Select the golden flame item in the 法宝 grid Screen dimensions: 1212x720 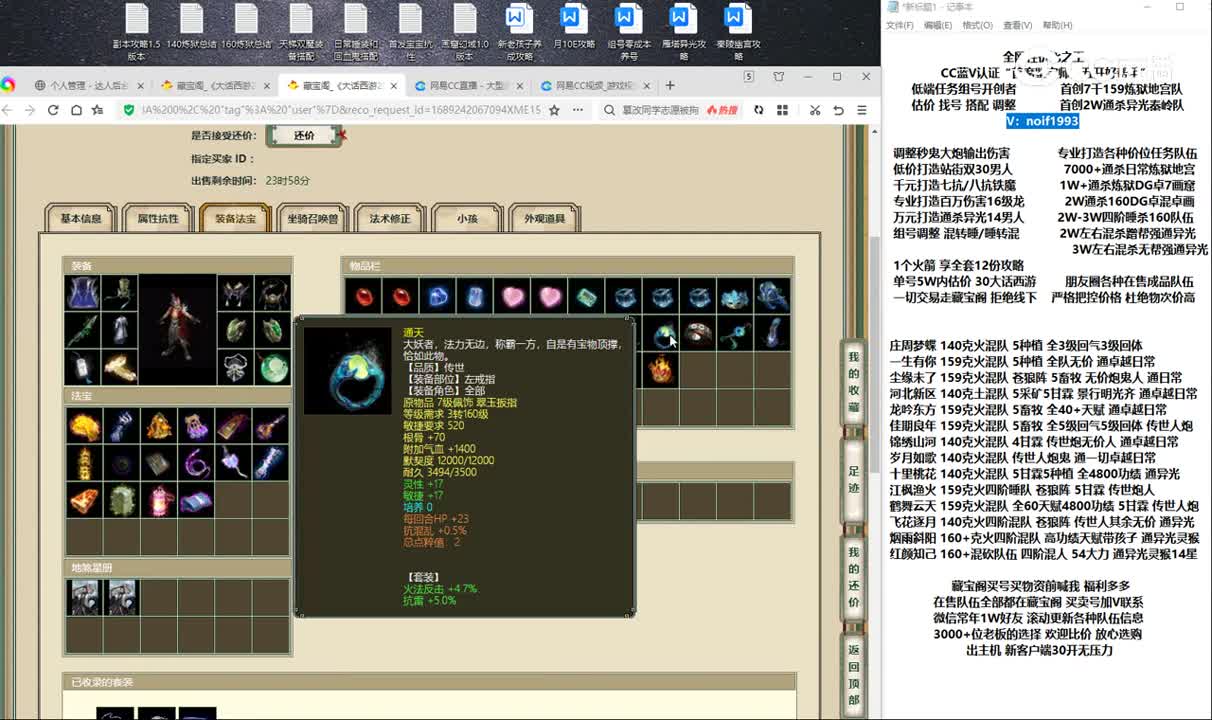pos(84,427)
